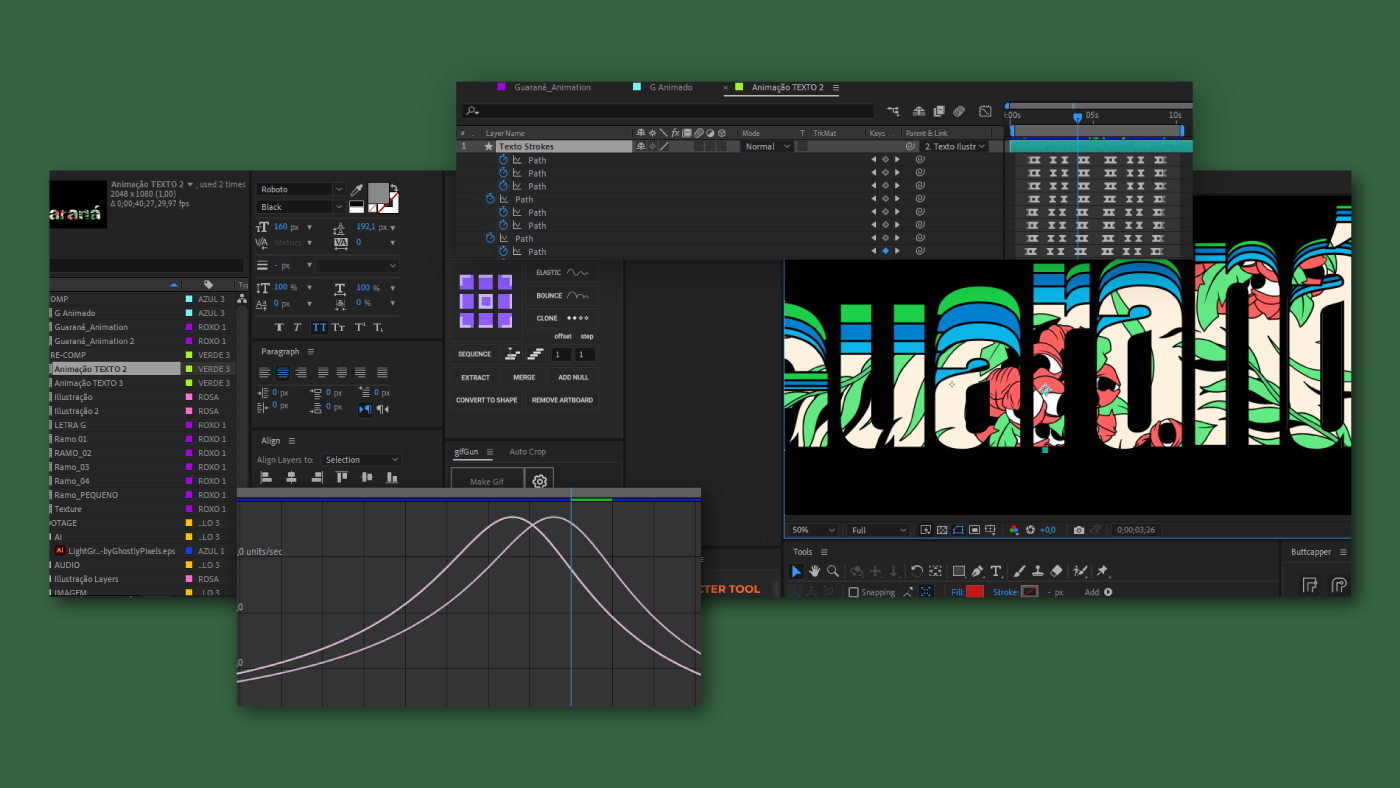The width and height of the screenshot is (1400, 788).
Task: Open the Normal blending mode dropdown
Action: (x=767, y=146)
